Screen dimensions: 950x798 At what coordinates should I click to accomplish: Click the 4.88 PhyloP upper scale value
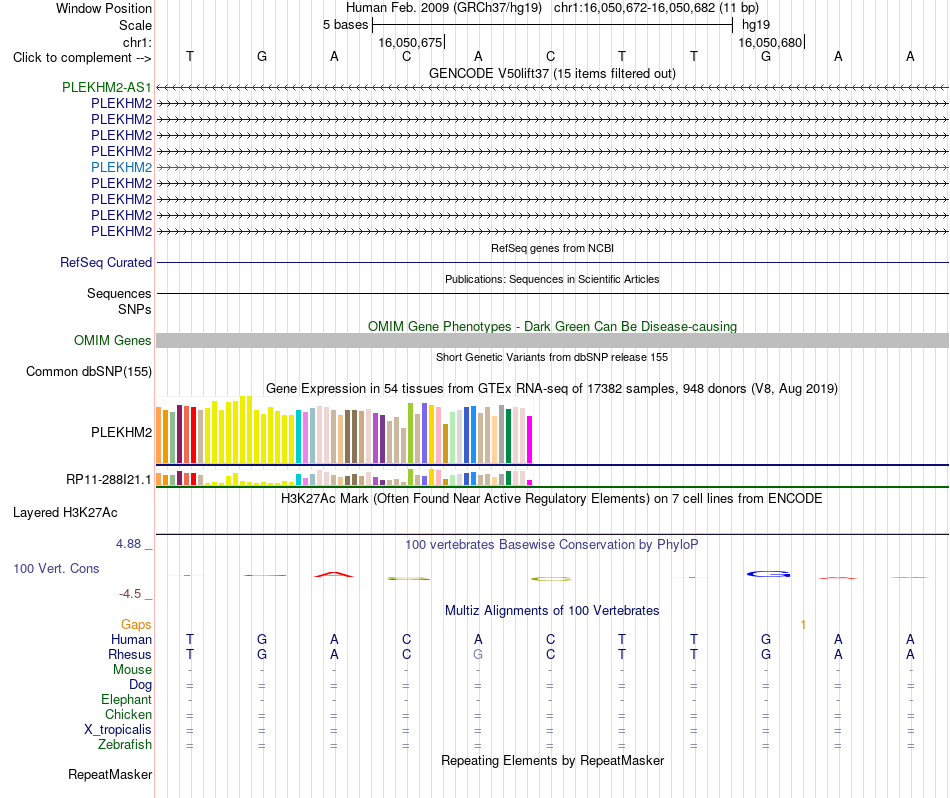(128, 544)
